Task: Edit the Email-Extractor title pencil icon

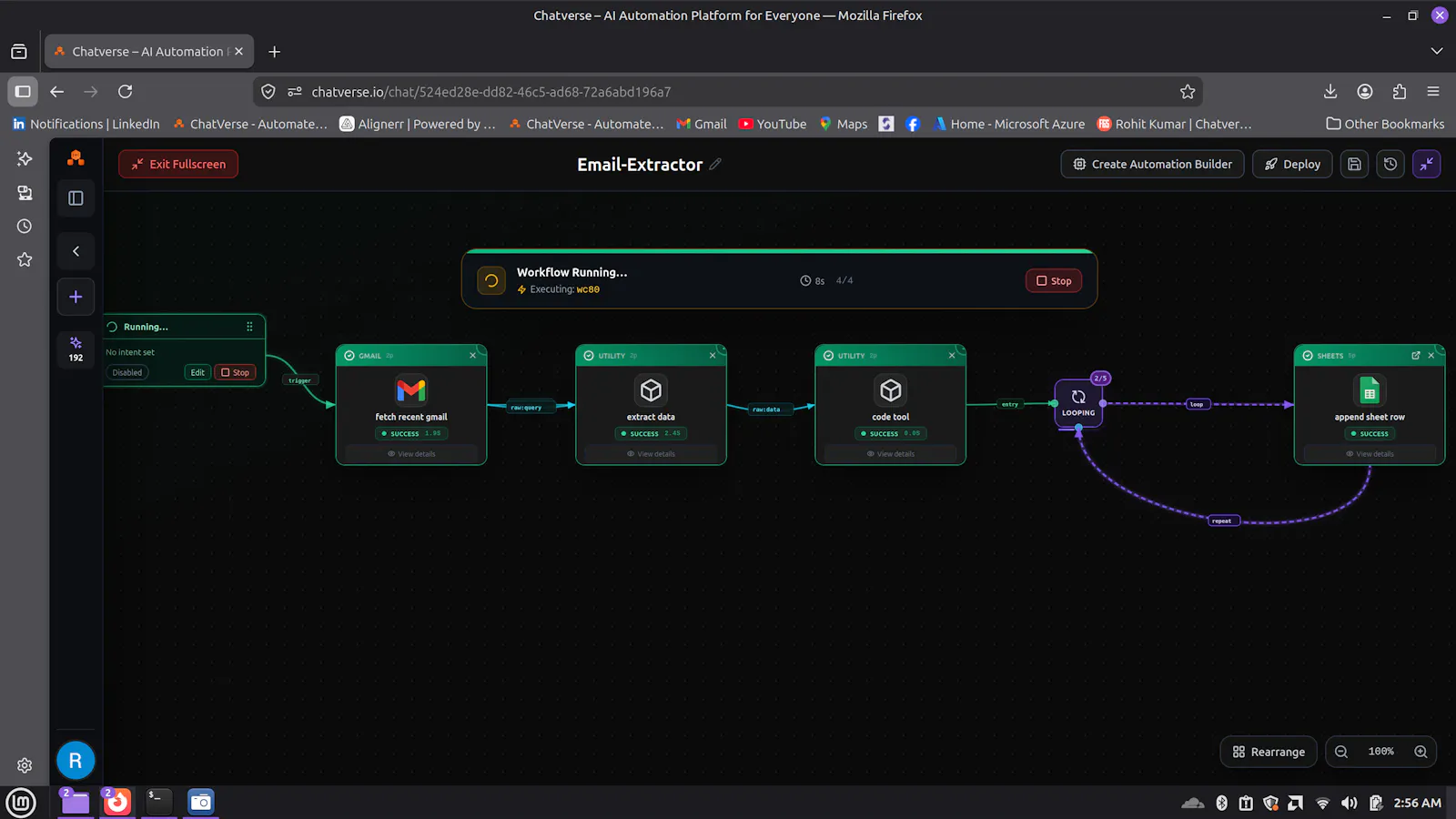Action: click(x=715, y=164)
